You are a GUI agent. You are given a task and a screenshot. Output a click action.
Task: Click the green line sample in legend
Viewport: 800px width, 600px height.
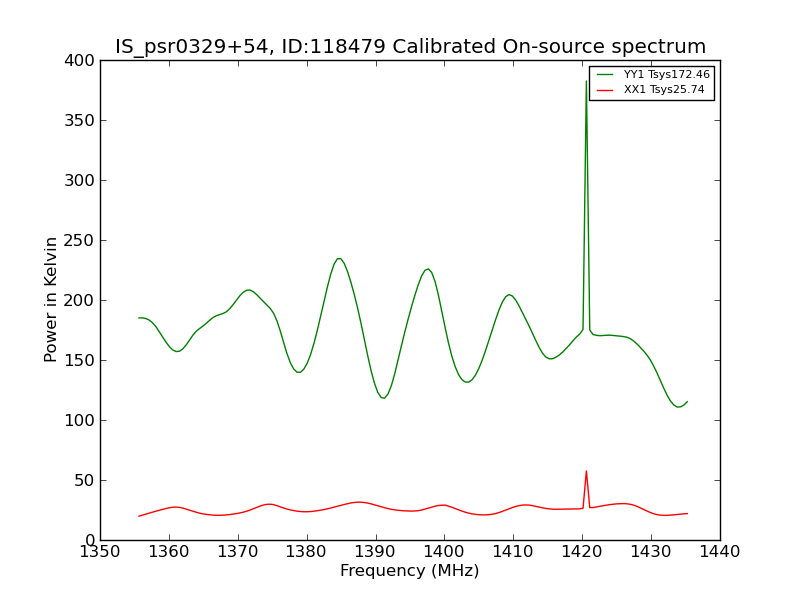pos(605,74)
